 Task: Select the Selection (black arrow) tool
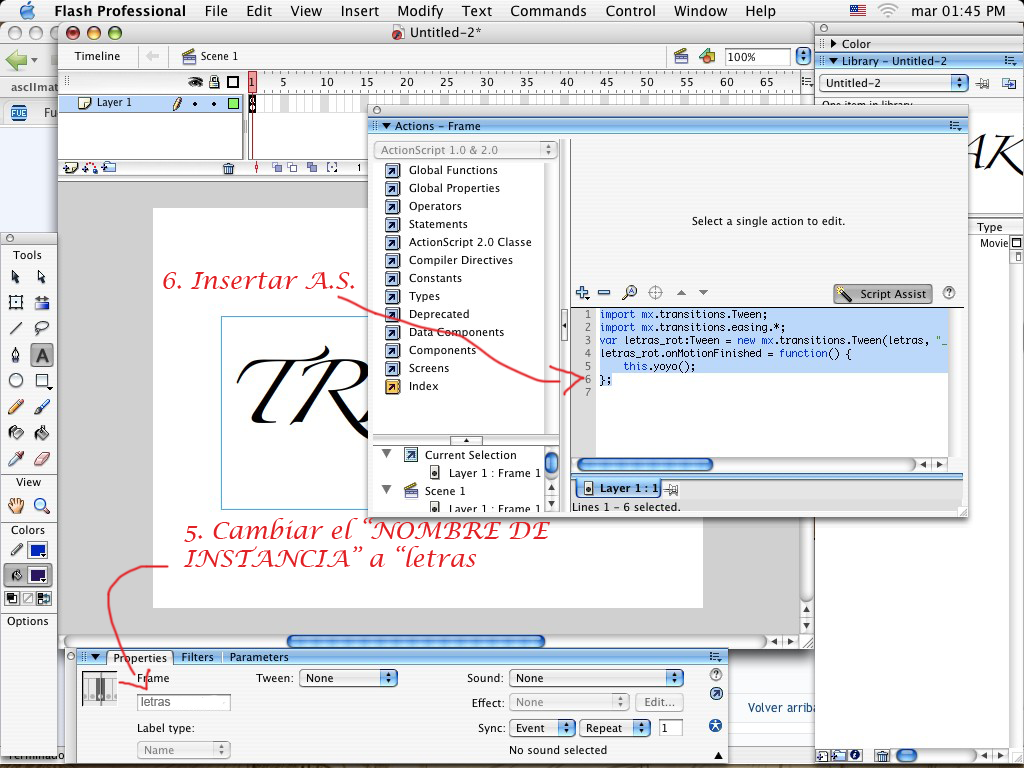click(x=16, y=277)
